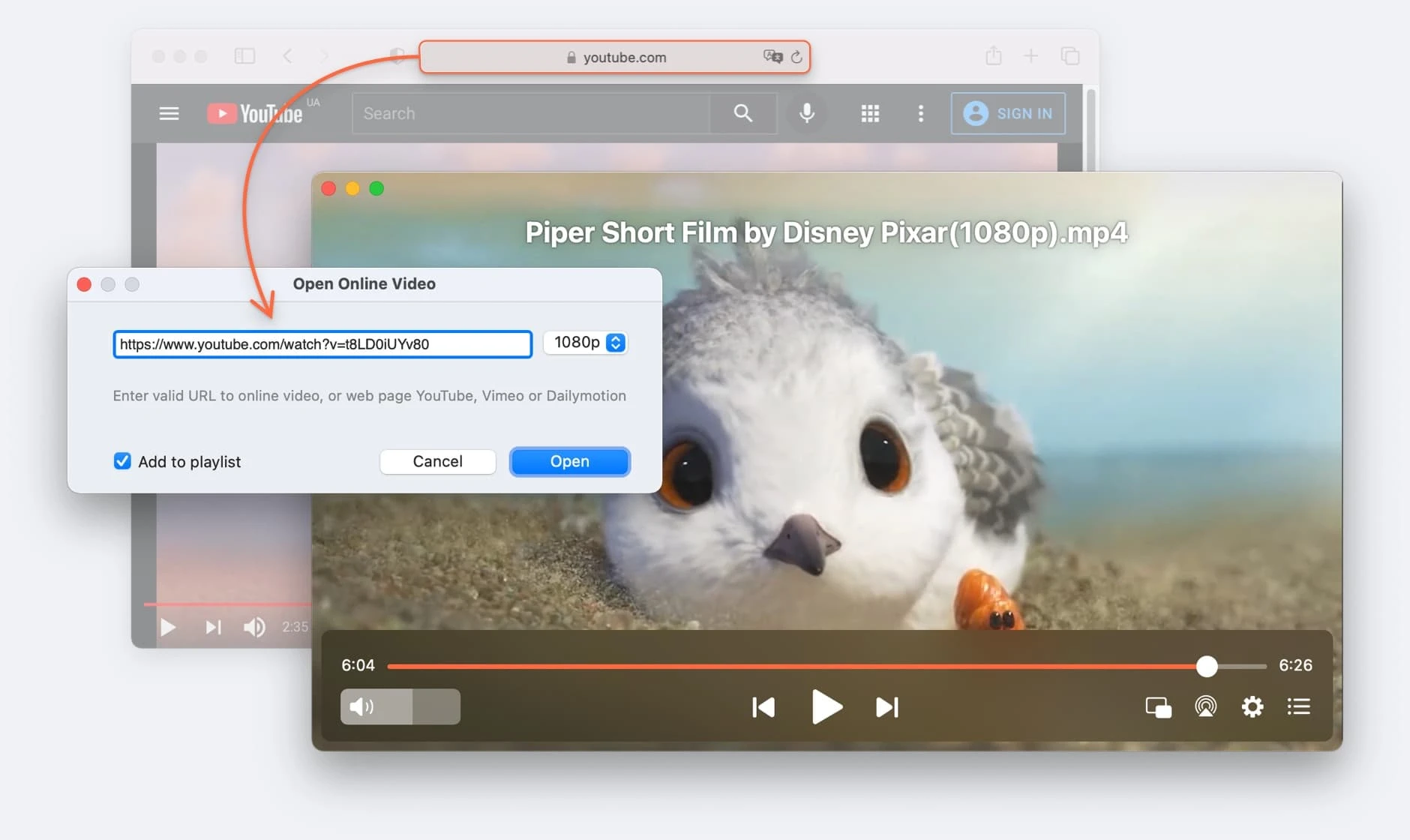Skip to the previous track
Image resolution: width=1410 pixels, height=840 pixels.
point(763,707)
